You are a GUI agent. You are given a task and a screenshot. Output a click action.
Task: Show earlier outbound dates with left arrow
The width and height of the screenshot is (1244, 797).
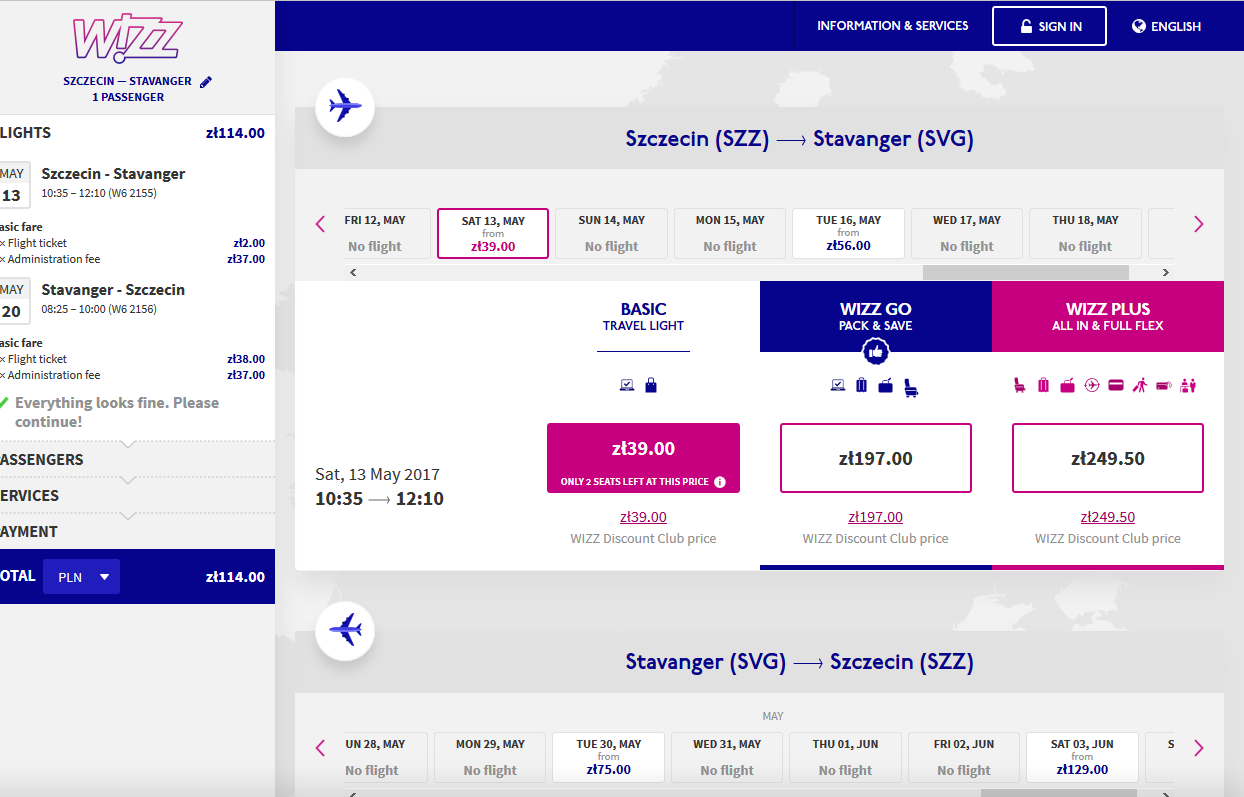pyautogui.click(x=321, y=224)
